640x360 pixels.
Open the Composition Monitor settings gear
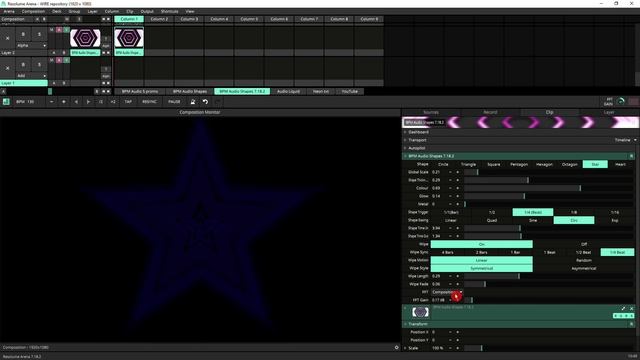[x=396, y=347]
